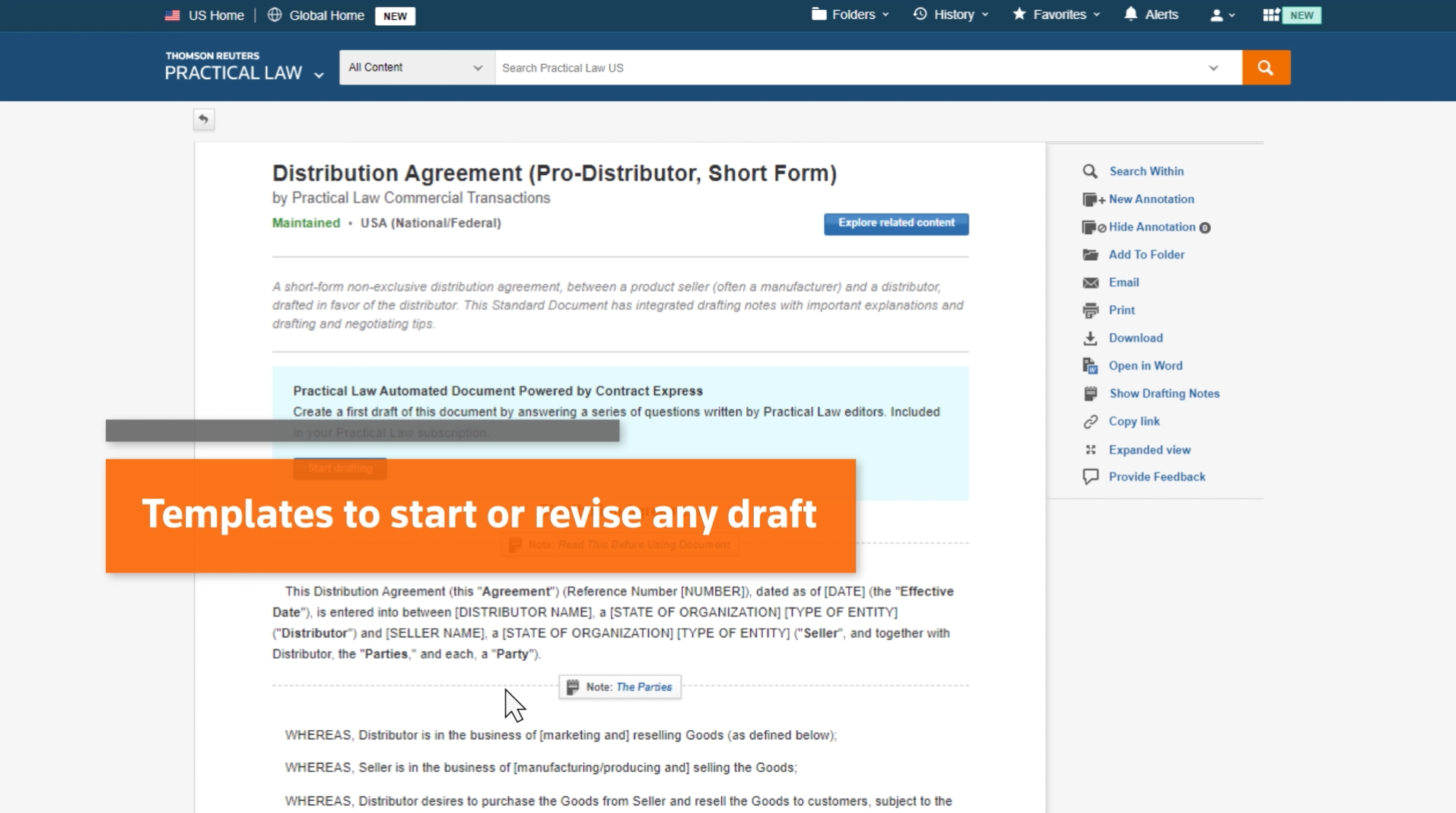Click the Print printer icon
This screenshot has height=813, width=1456.
[1090, 310]
